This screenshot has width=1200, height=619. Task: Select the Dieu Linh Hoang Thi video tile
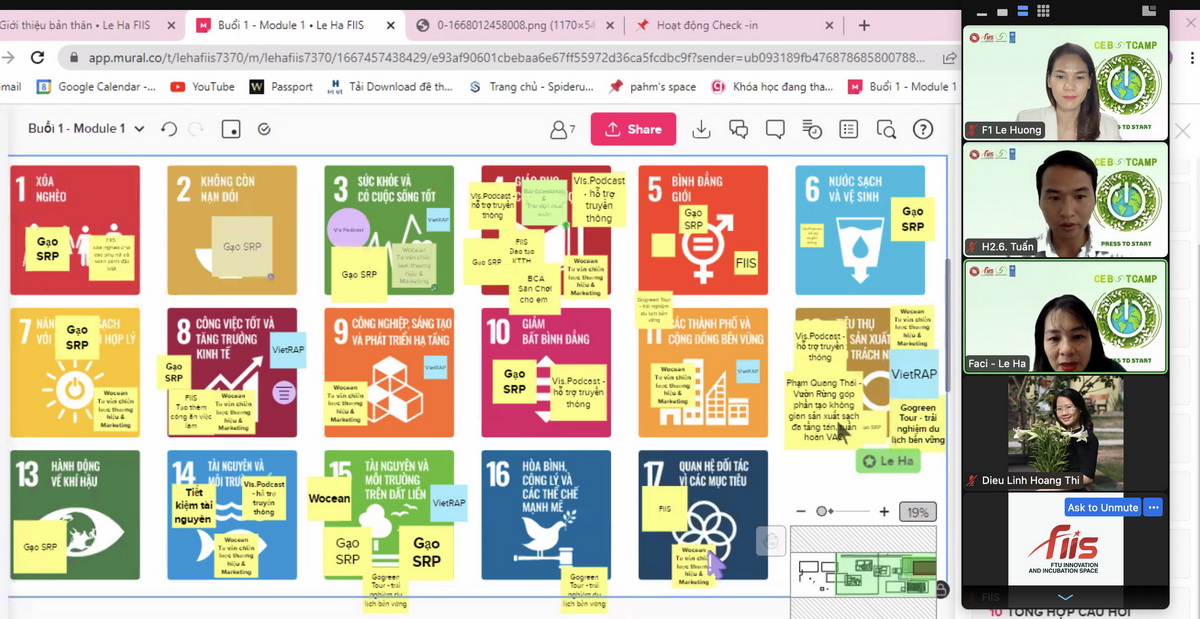pyautogui.click(x=1065, y=433)
